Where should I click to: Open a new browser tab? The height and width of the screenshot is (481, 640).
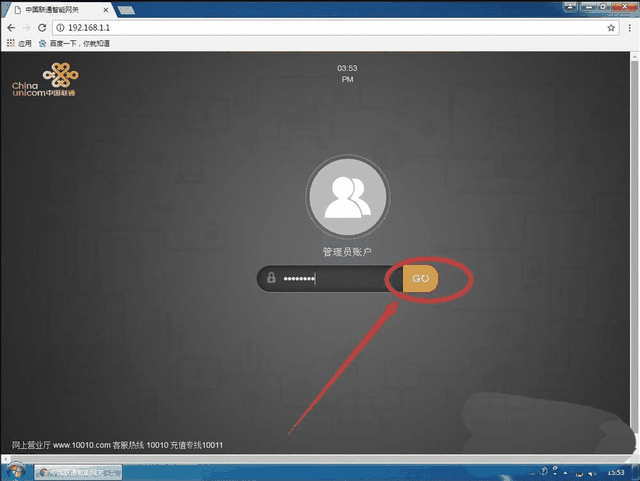[127, 9]
